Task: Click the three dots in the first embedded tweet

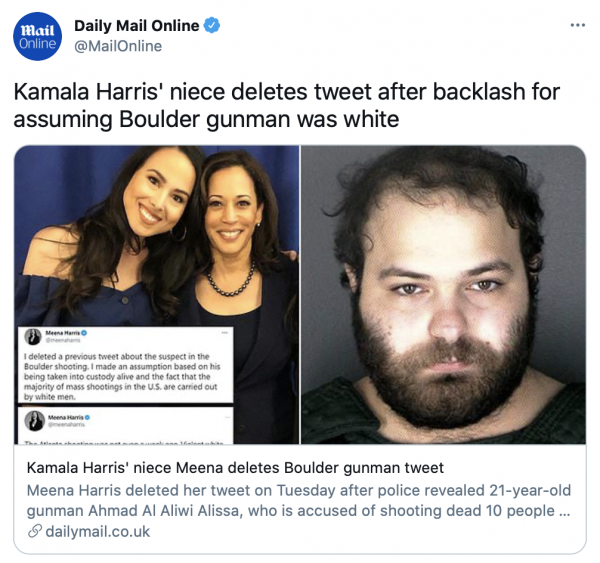Action: (225, 333)
